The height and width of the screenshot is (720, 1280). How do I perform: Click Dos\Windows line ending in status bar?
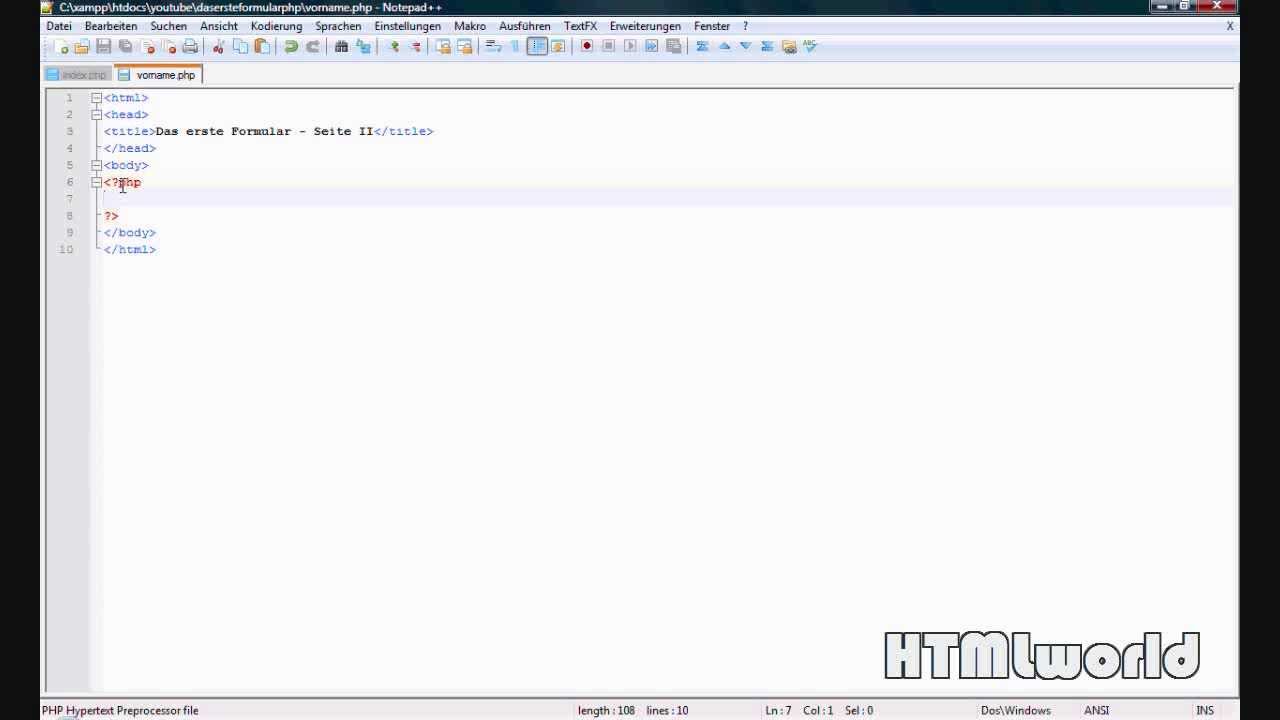click(x=1015, y=710)
